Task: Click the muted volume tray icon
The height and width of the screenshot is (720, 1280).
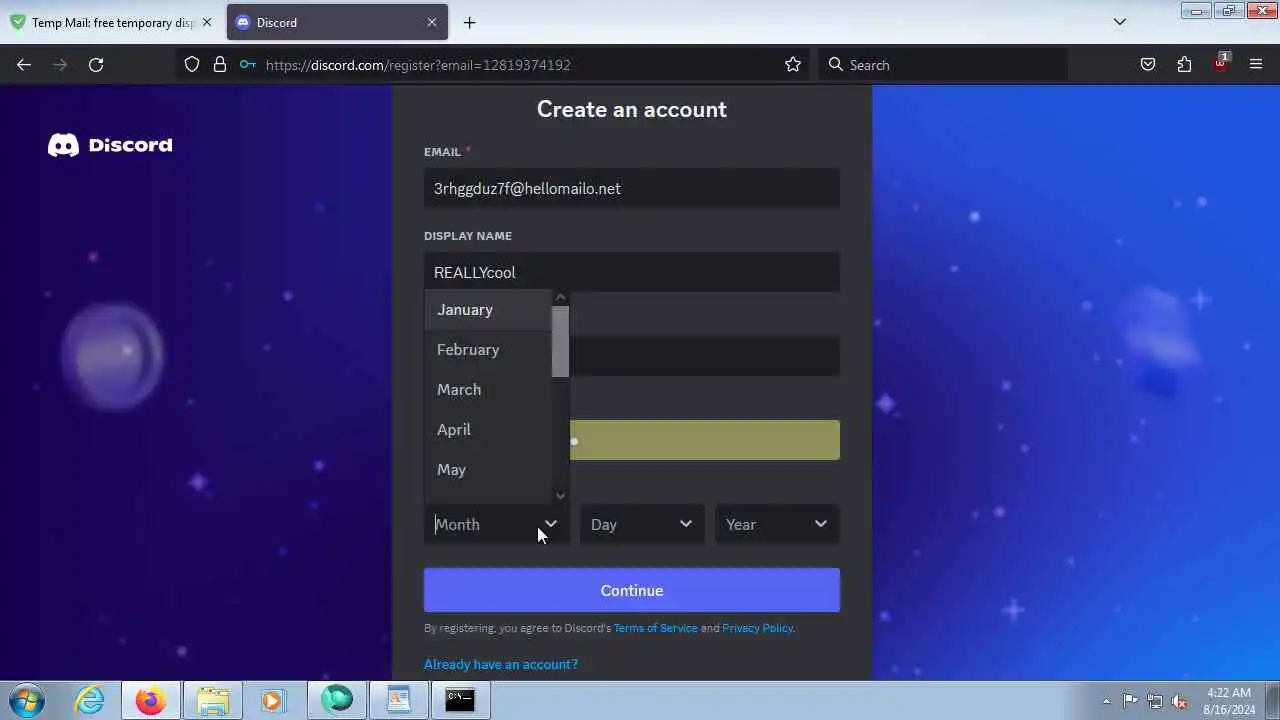Action: coord(1180,701)
